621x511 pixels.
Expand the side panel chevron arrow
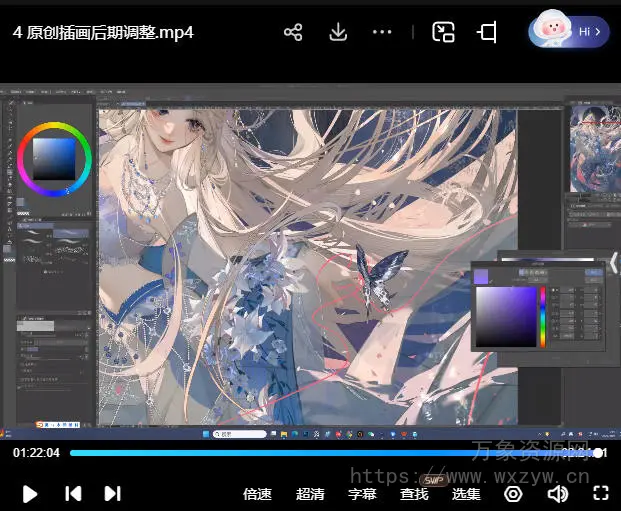[613, 263]
